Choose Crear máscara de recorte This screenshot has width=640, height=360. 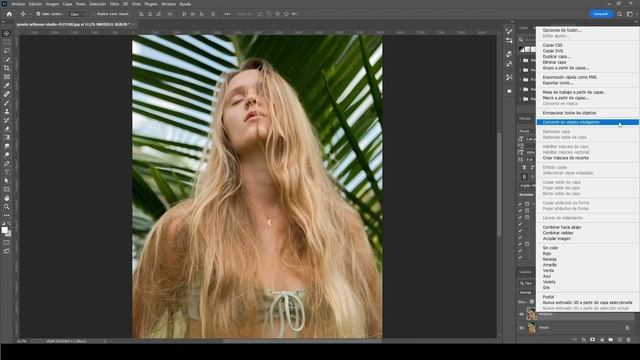point(566,158)
